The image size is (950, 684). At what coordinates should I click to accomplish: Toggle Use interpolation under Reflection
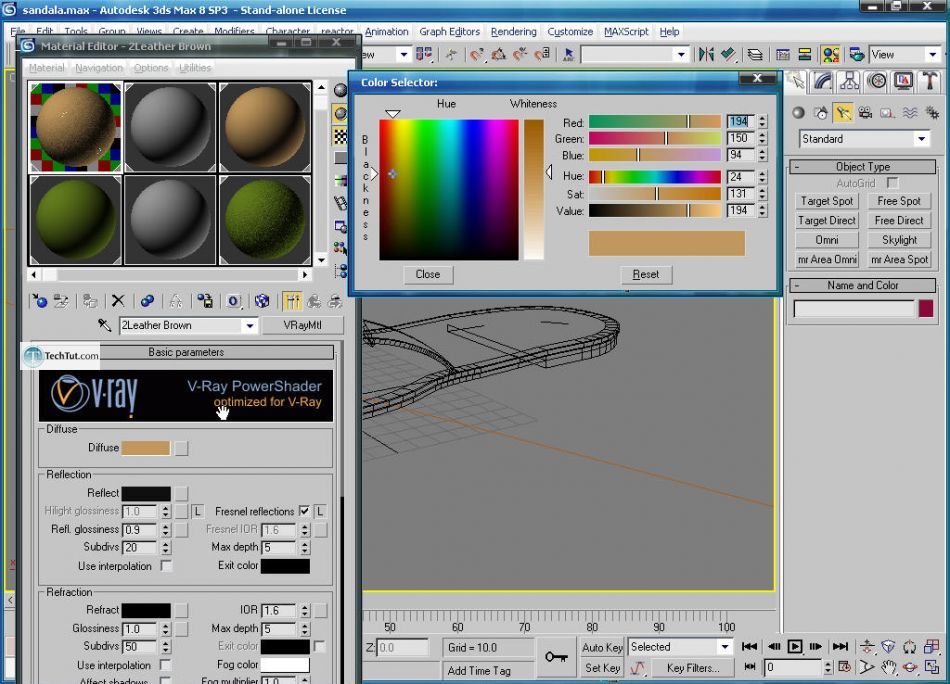pyautogui.click(x=165, y=566)
